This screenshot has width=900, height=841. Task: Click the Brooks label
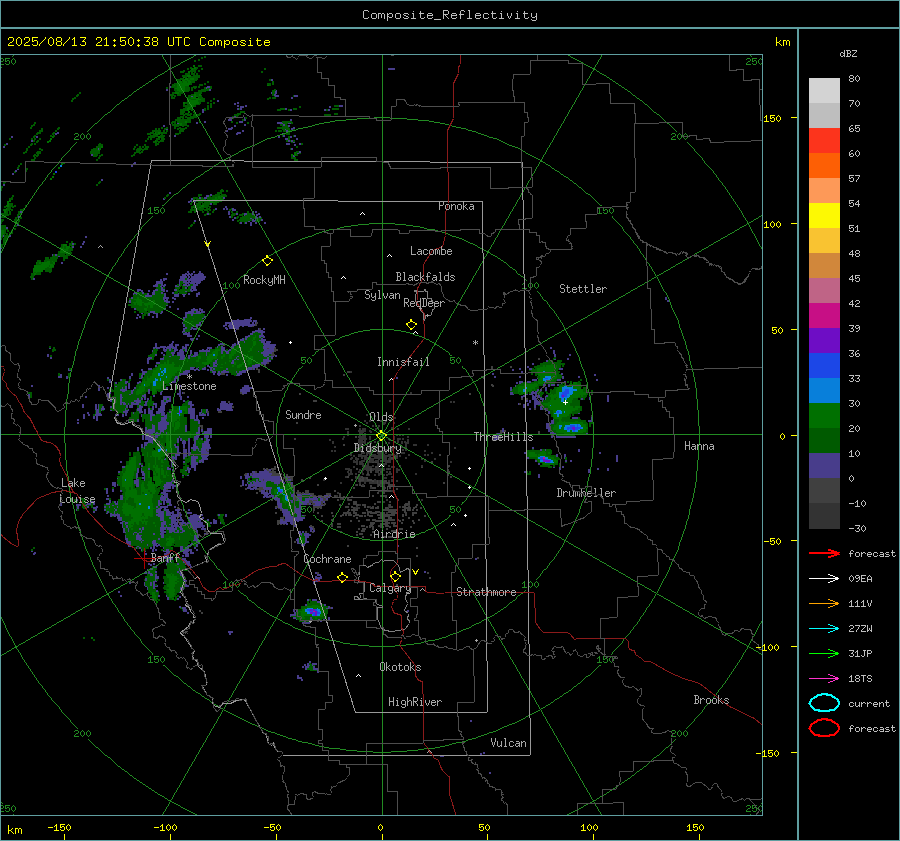tap(711, 700)
